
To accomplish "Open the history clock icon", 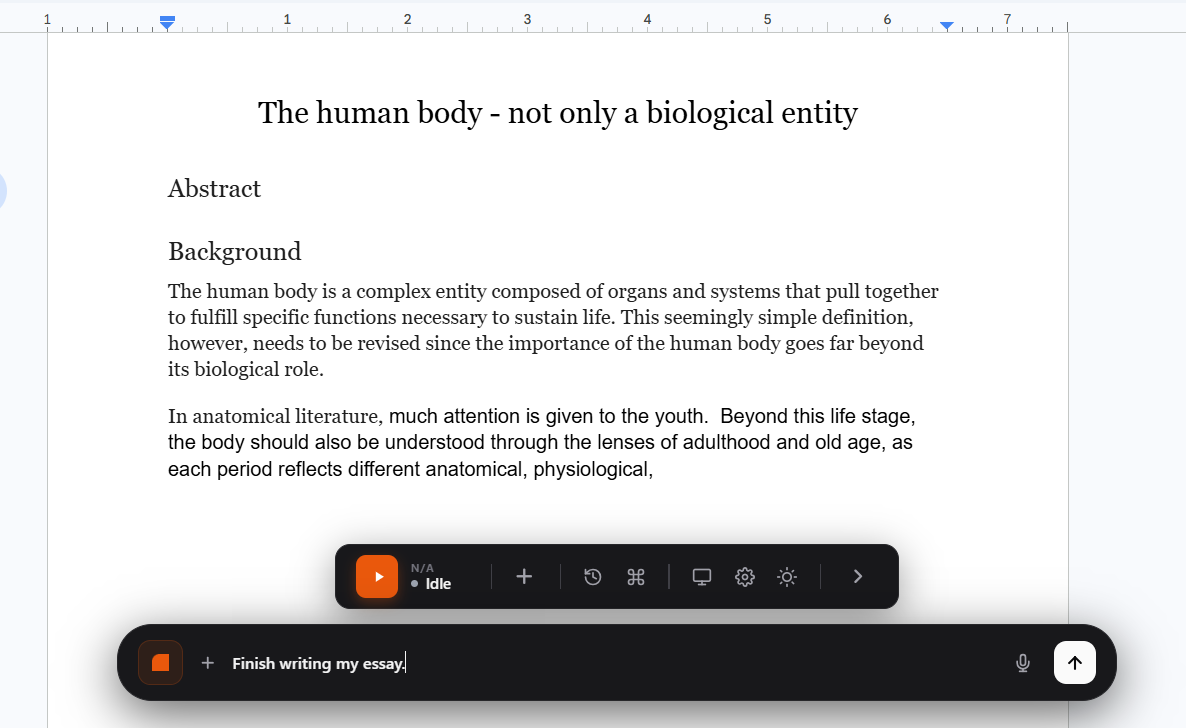I will 592,577.
